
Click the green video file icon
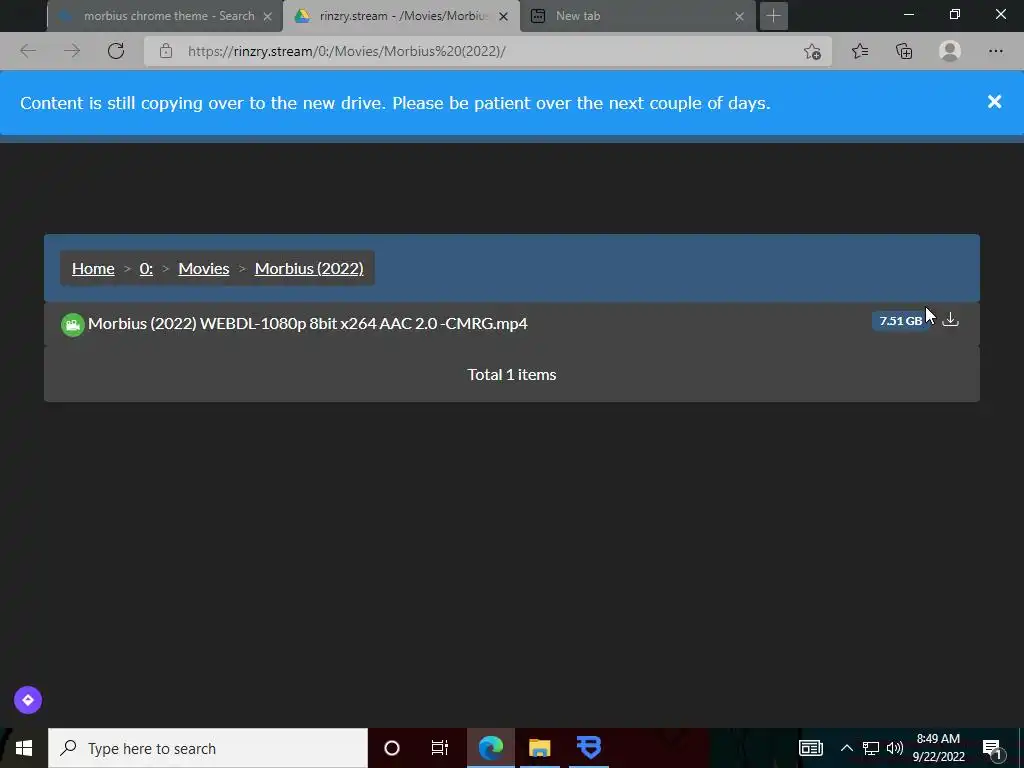click(72, 325)
